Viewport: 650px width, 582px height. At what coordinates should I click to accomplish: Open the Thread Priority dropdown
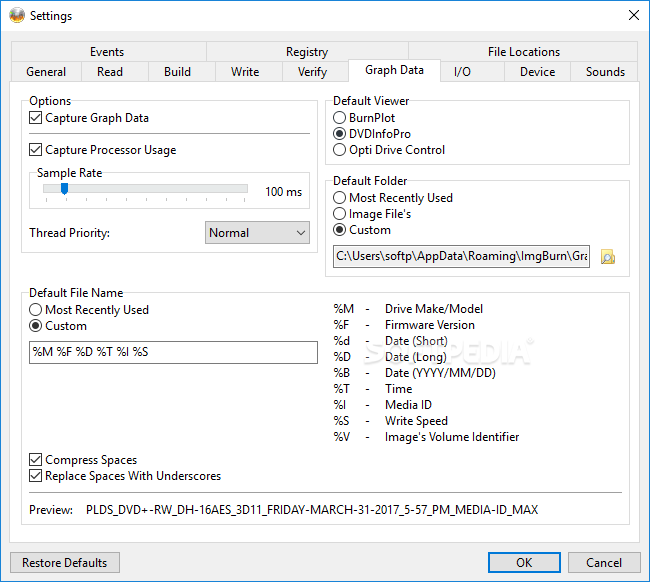coord(257,233)
